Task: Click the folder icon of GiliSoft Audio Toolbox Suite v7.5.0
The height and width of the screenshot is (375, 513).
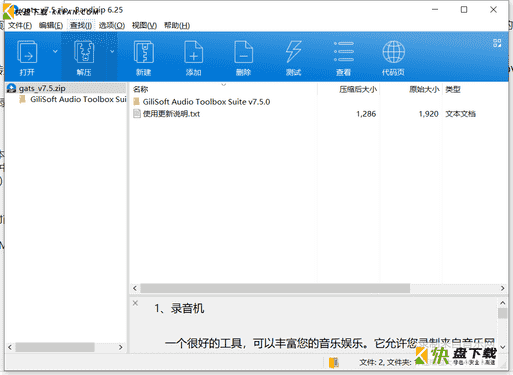Action: tap(136, 102)
